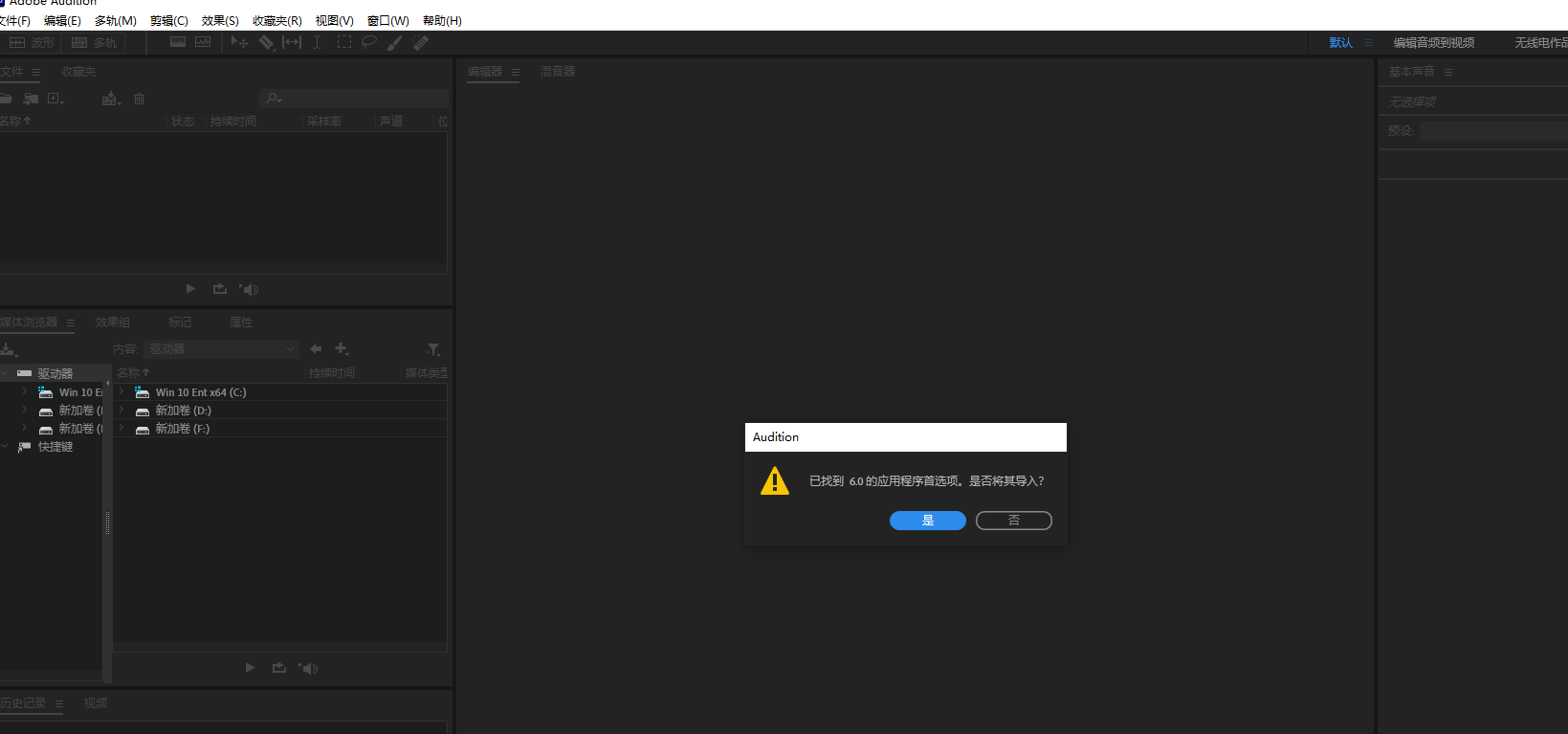This screenshot has height=734, width=1568.
Task: Open the New File plus dropdown
Action: [x=55, y=99]
